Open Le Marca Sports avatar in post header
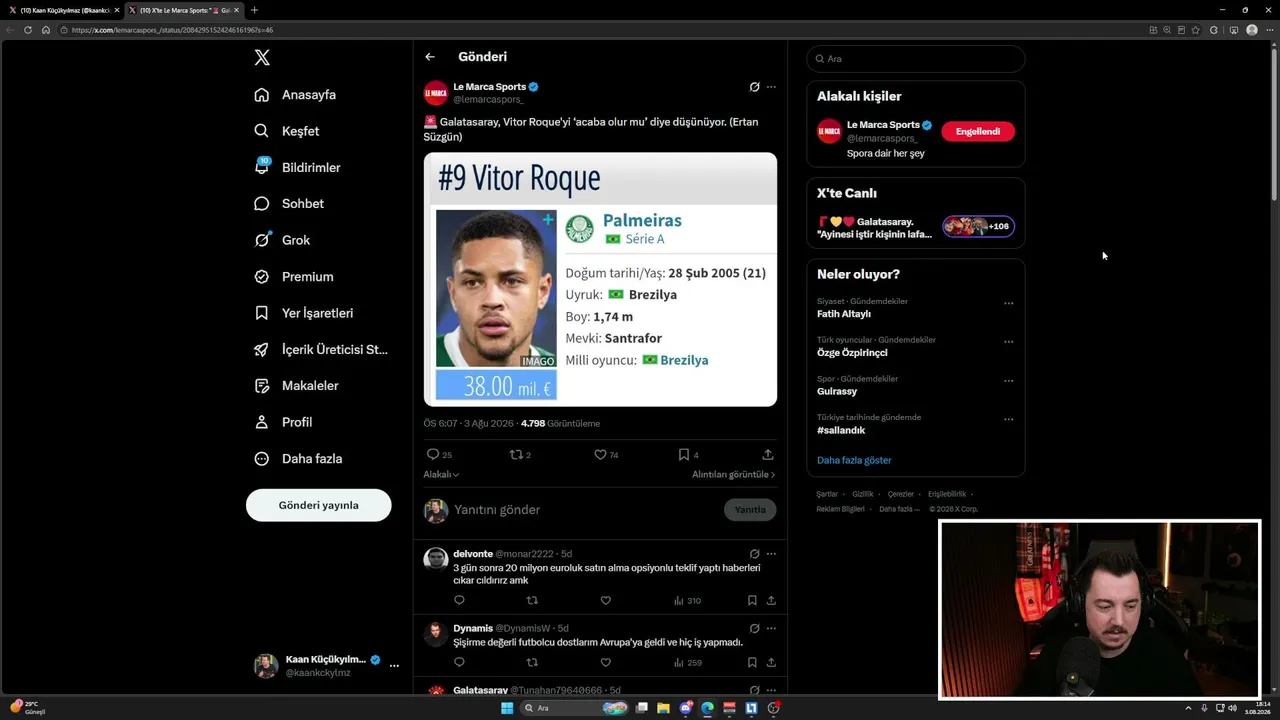Screen dimensions: 1280x720 coord(436,93)
